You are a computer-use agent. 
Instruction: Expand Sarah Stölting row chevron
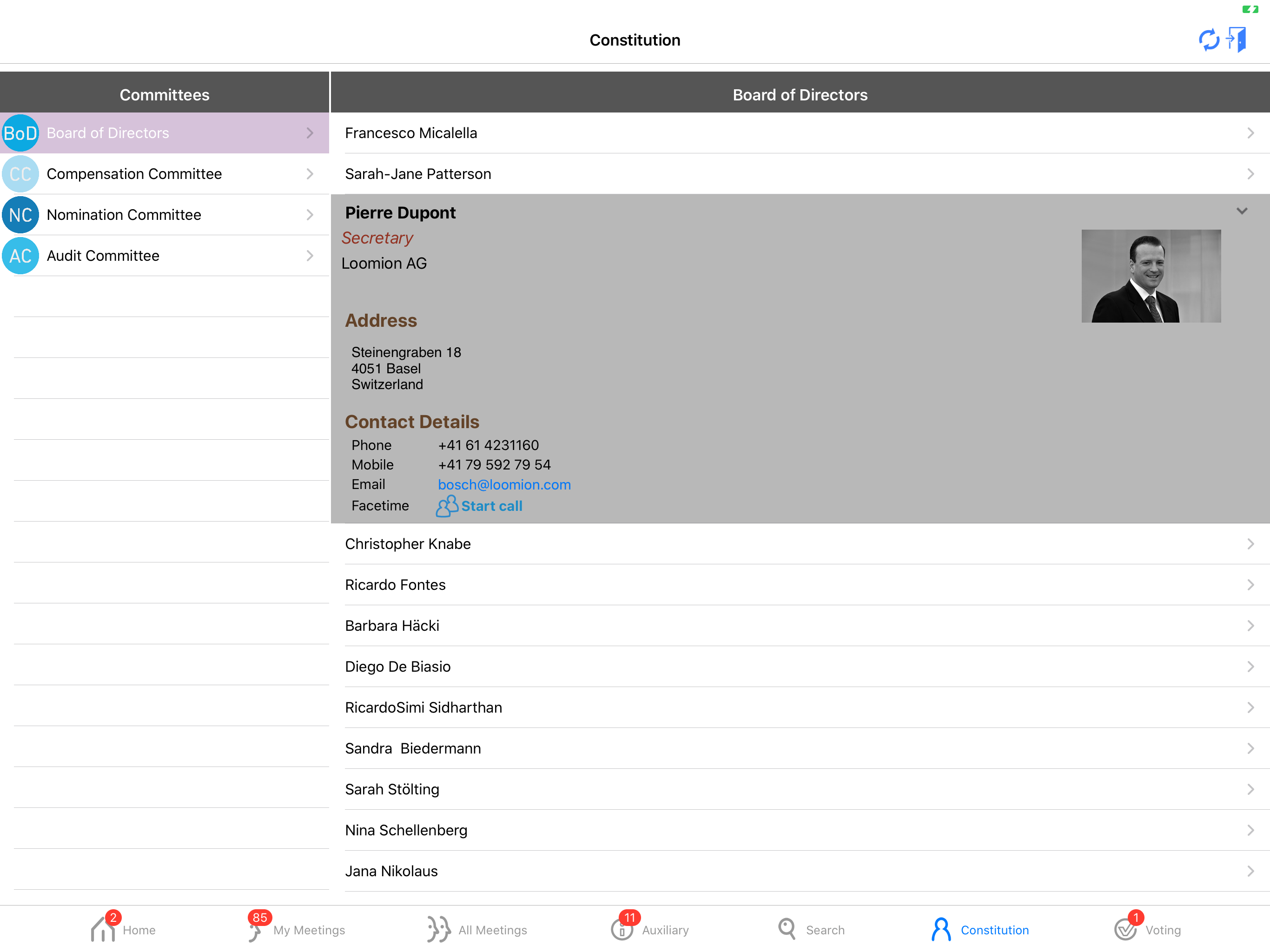(x=1250, y=789)
